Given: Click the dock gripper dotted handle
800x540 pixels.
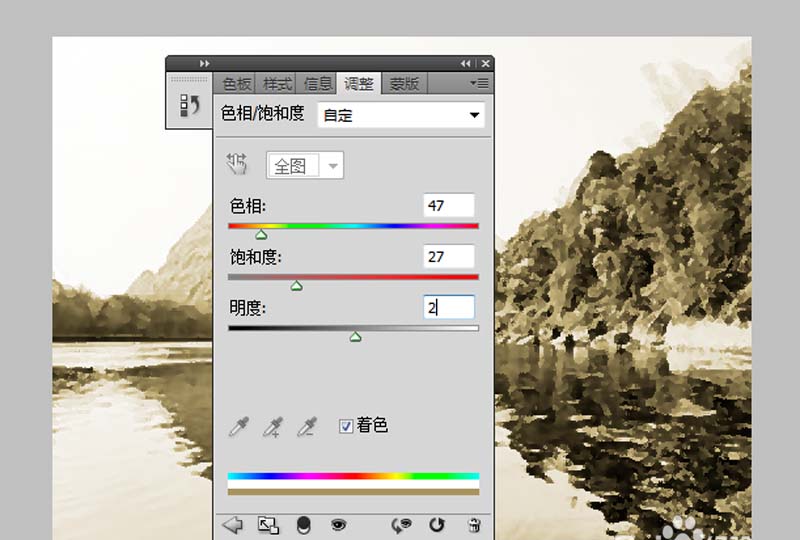Looking at the screenshot, I should pos(189,80).
